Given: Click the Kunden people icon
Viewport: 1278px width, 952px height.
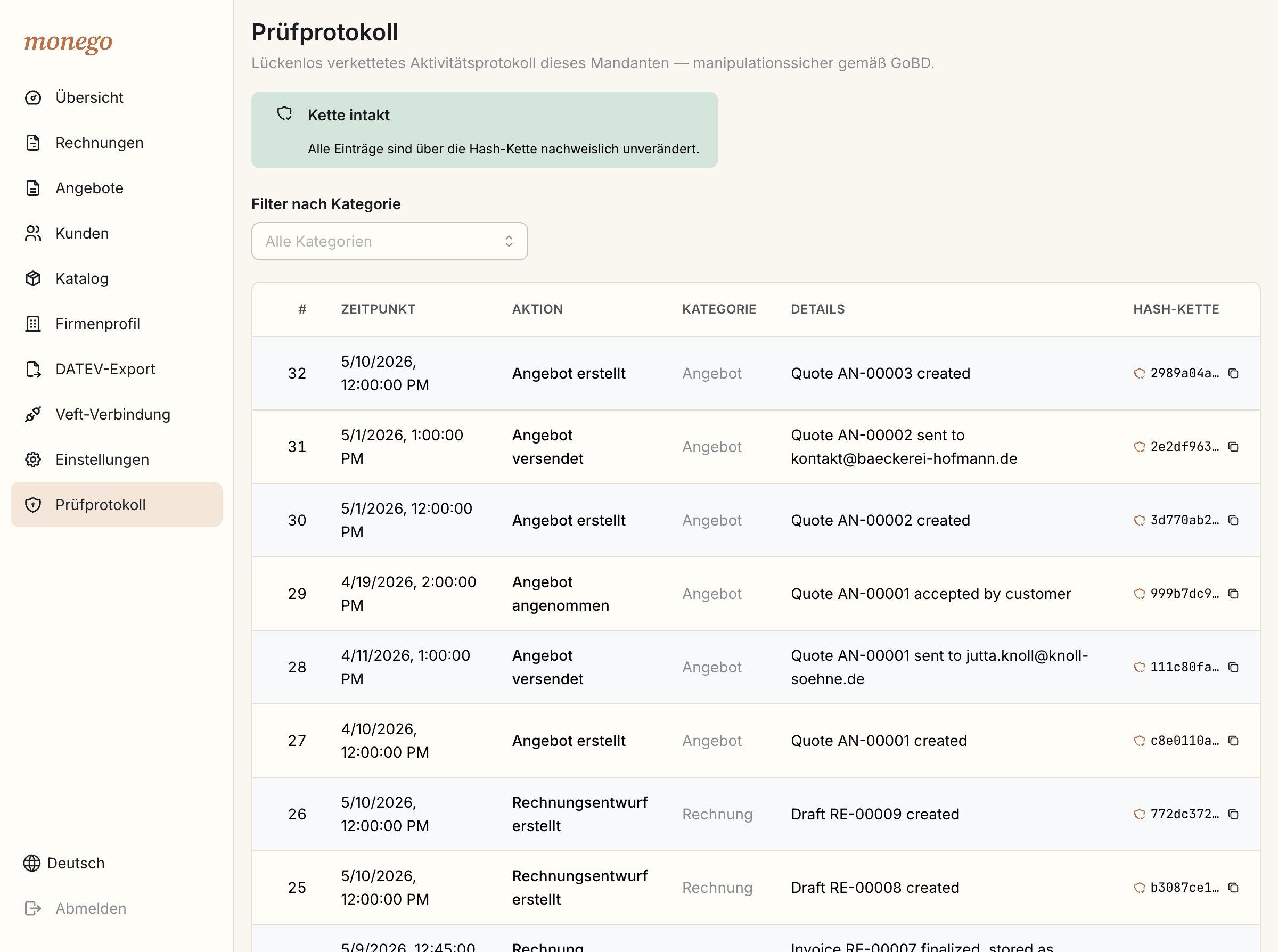Looking at the screenshot, I should [33, 233].
